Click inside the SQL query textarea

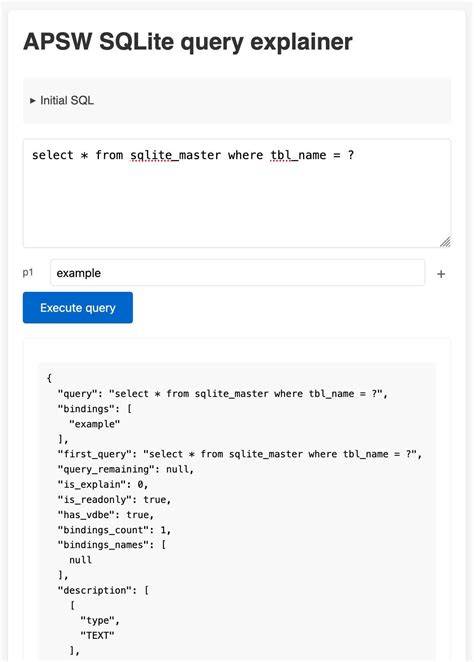[237, 193]
